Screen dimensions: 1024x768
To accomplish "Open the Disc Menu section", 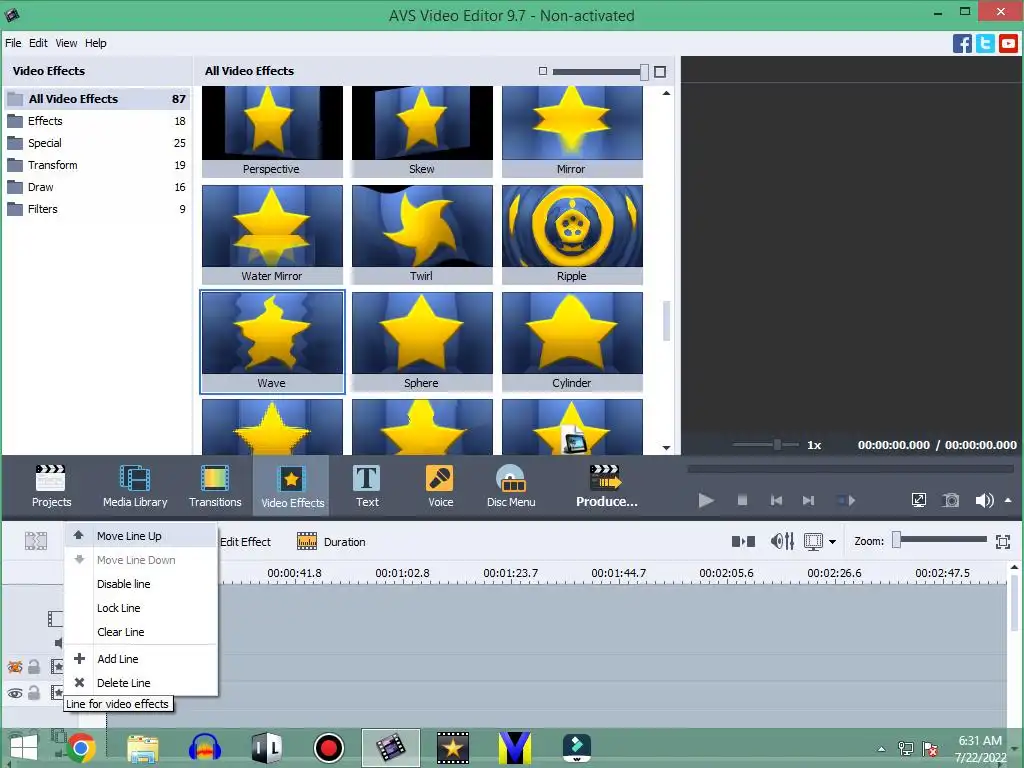I will [511, 486].
